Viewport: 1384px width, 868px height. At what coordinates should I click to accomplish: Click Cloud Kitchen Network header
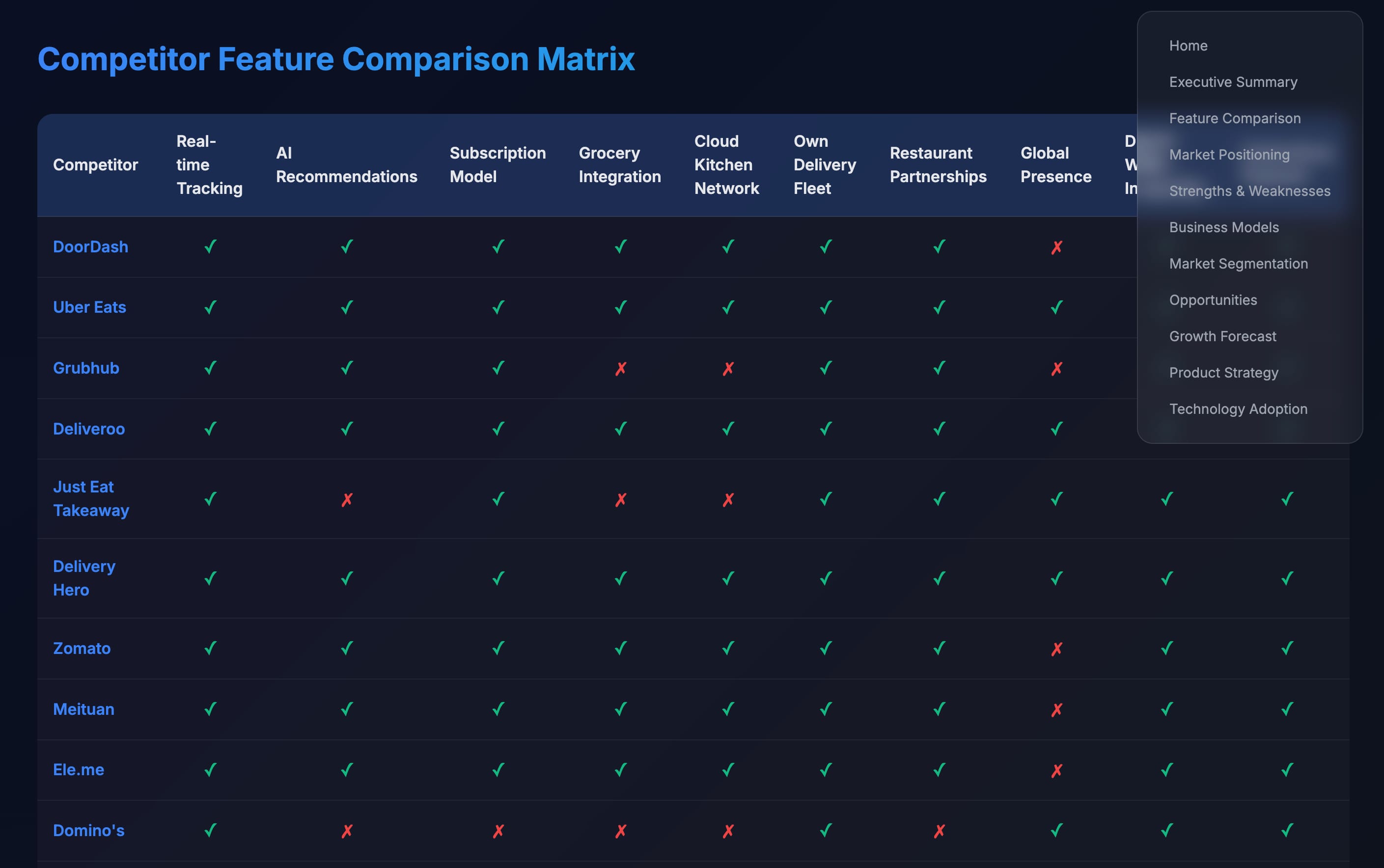[726, 165]
